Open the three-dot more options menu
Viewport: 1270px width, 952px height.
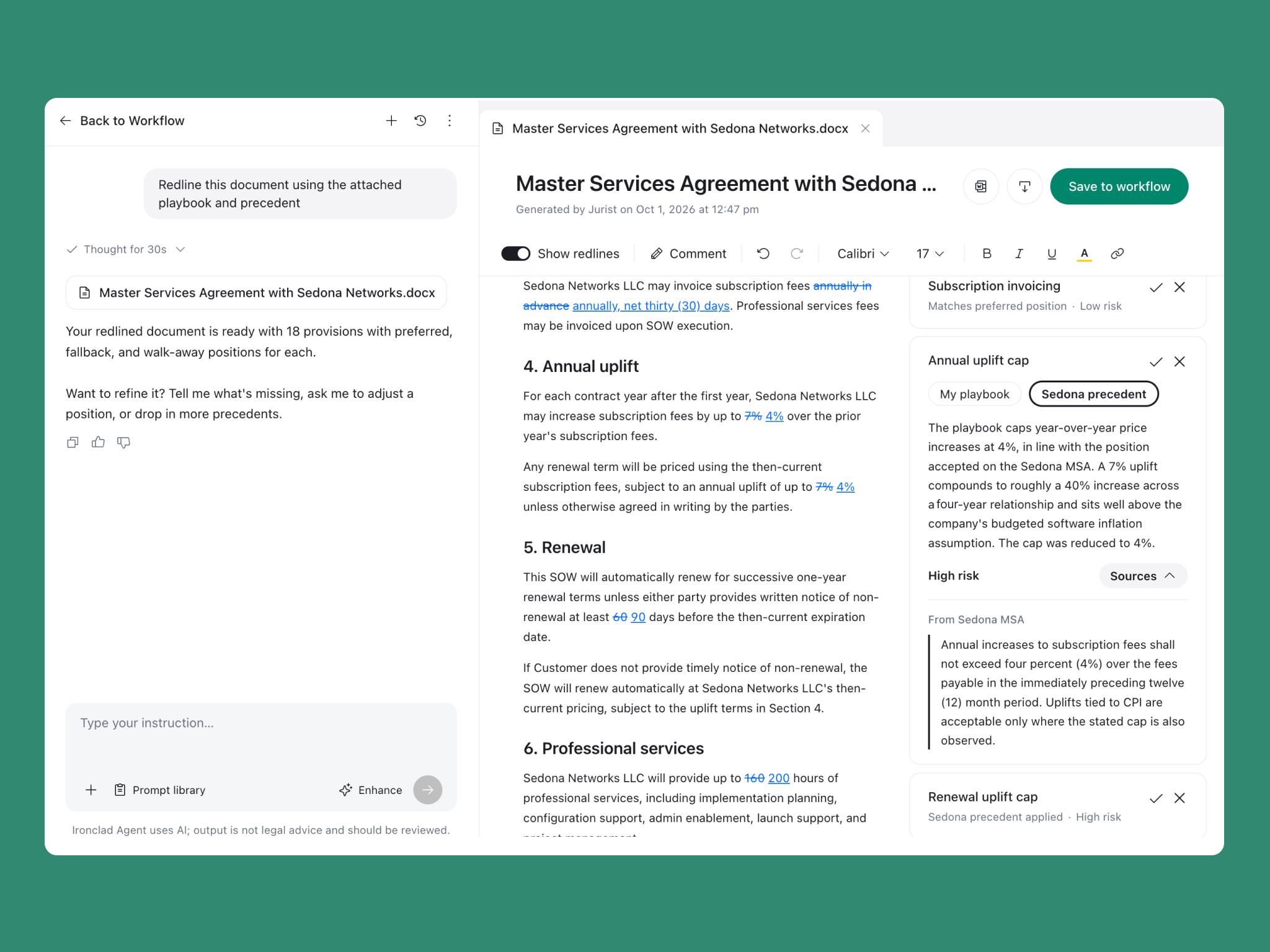point(450,121)
